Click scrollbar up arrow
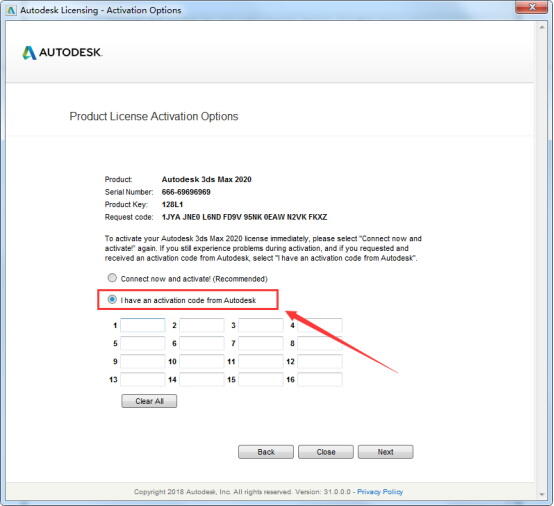554x506 pixels. pyautogui.click(x=542, y=27)
